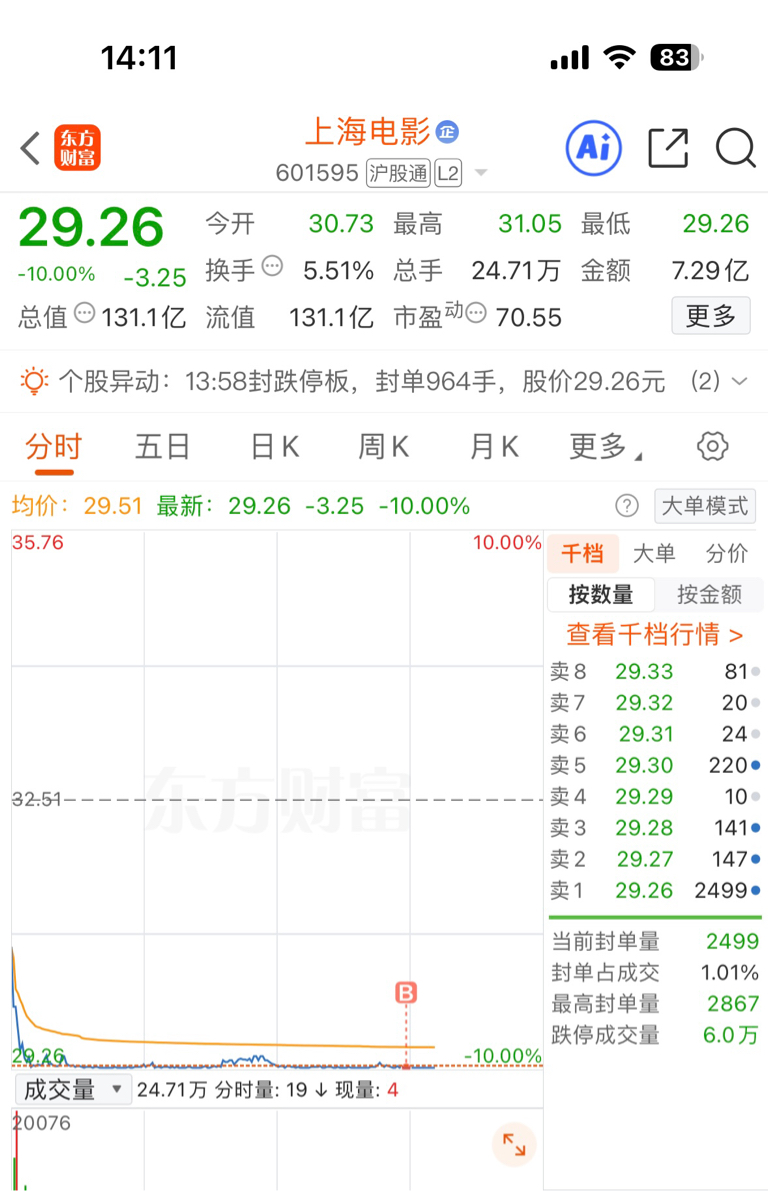
Task: Tap the B marker on the chart
Action: pos(406,992)
